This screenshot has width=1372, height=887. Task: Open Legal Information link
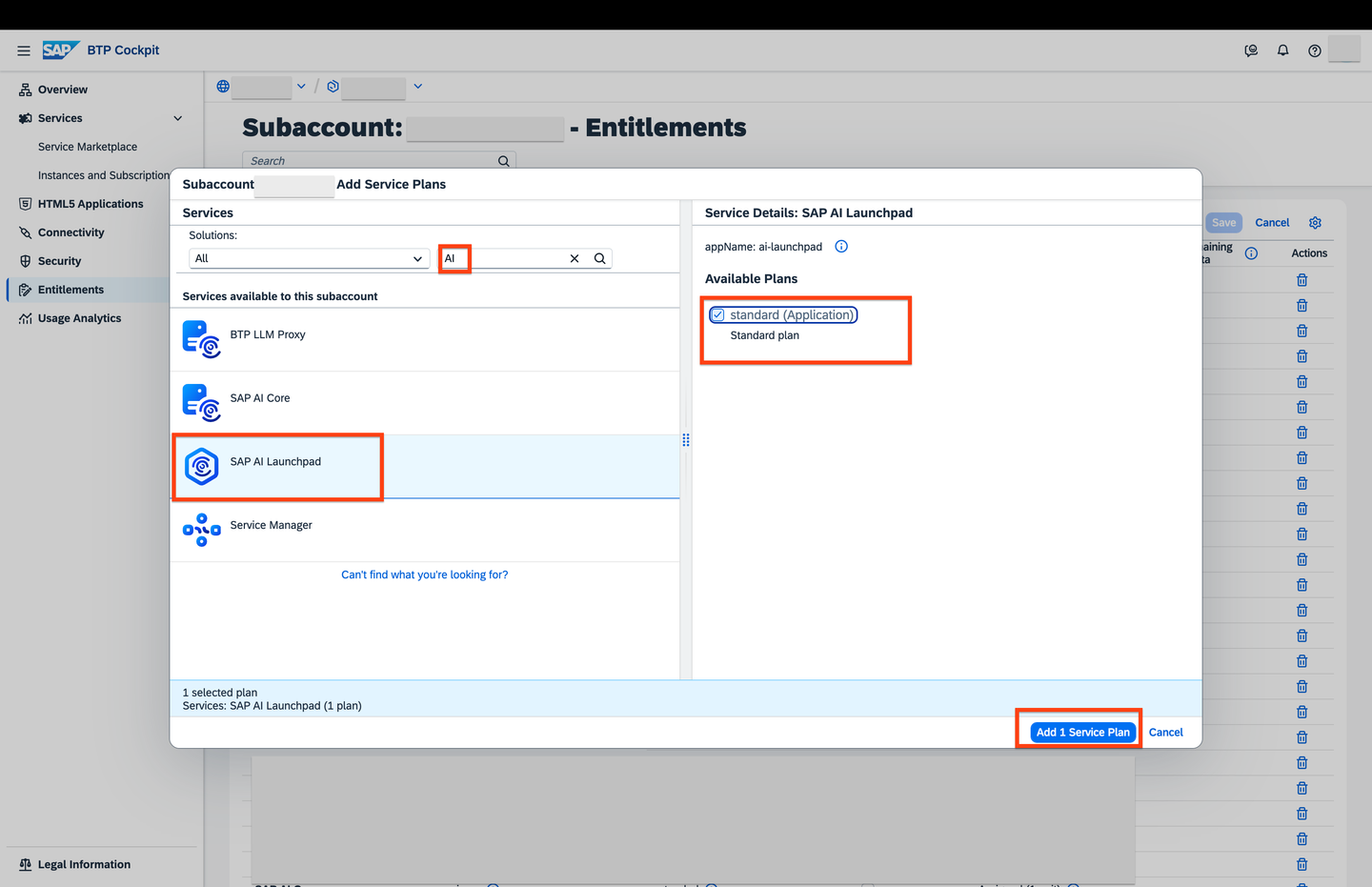click(84, 864)
